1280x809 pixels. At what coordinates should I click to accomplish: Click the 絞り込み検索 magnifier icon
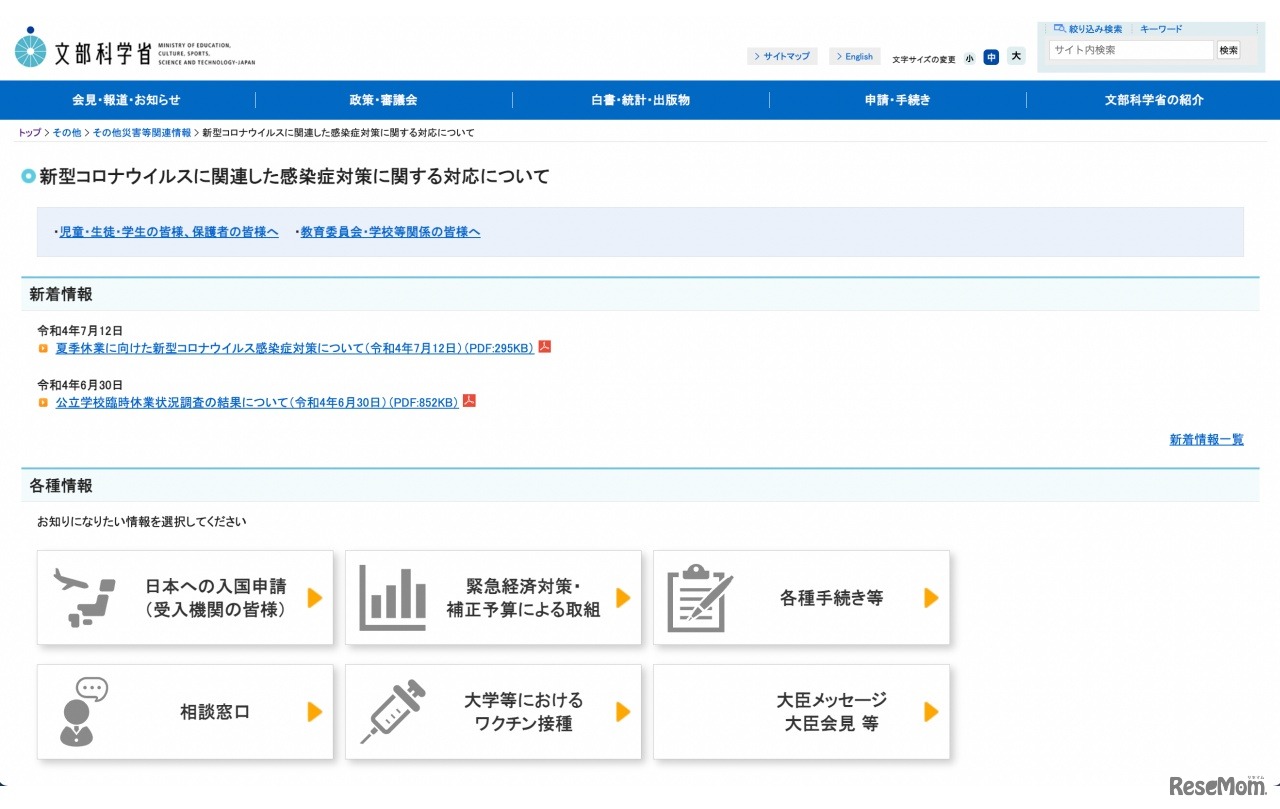click(x=1059, y=28)
